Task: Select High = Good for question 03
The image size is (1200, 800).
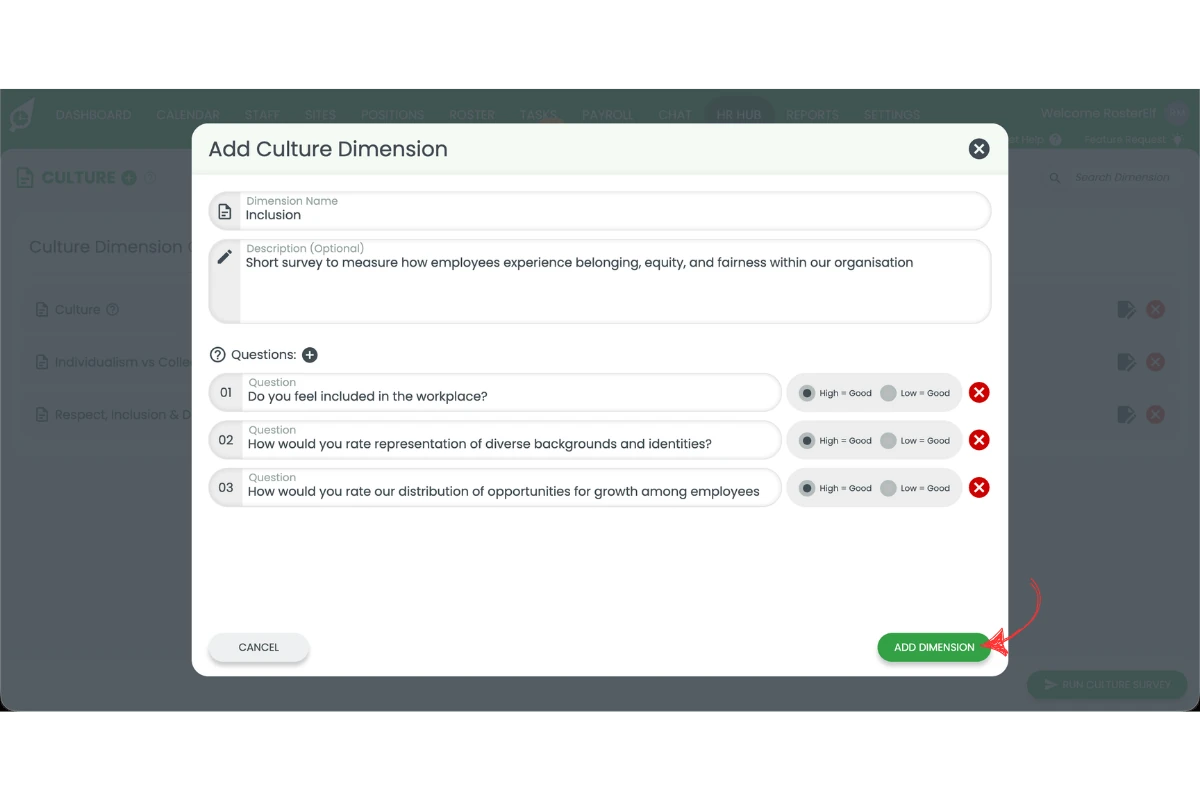Action: pyautogui.click(x=807, y=489)
